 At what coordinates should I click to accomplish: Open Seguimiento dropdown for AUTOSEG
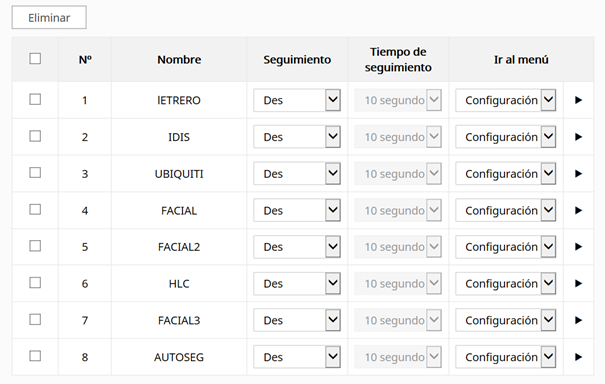tap(297, 357)
